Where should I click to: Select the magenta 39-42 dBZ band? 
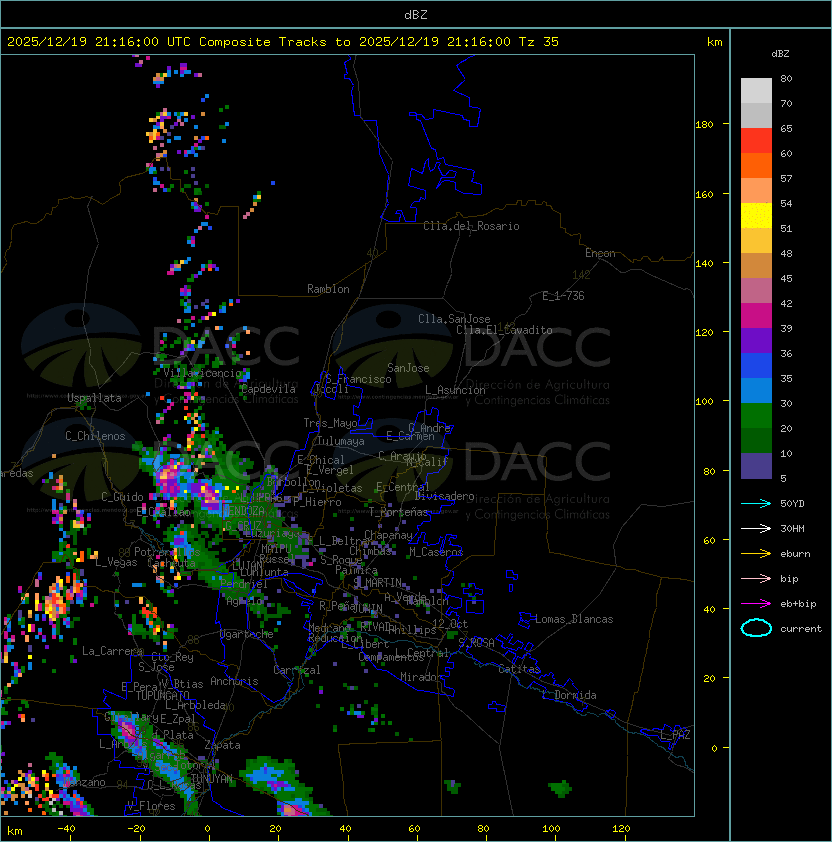pos(756,316)
